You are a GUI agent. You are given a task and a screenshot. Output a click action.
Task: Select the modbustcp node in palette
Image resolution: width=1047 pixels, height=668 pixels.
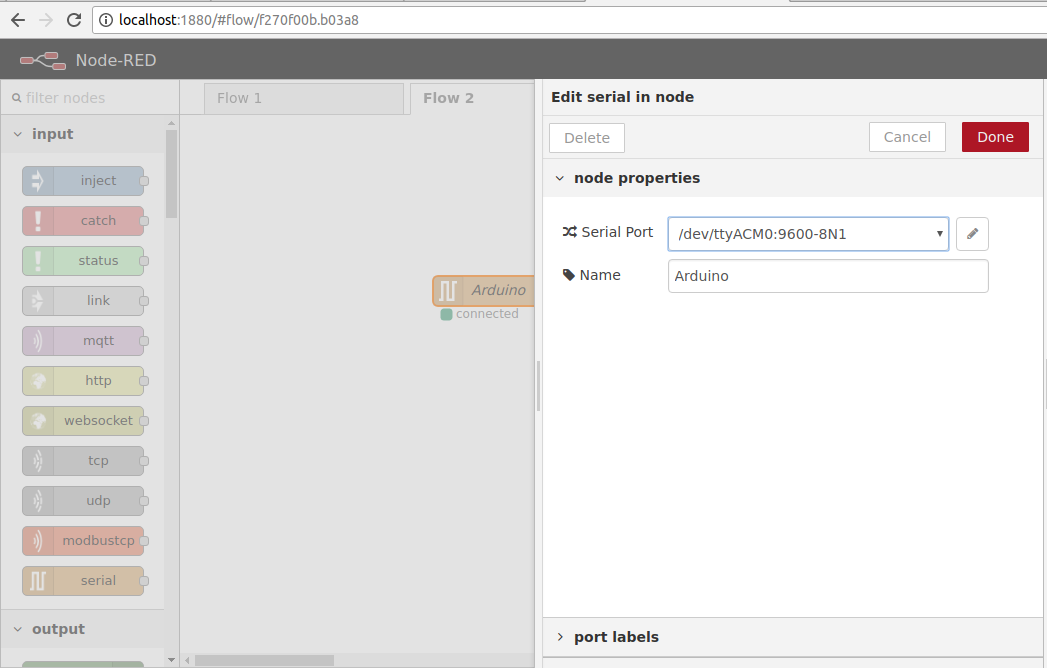click(83, 541)
